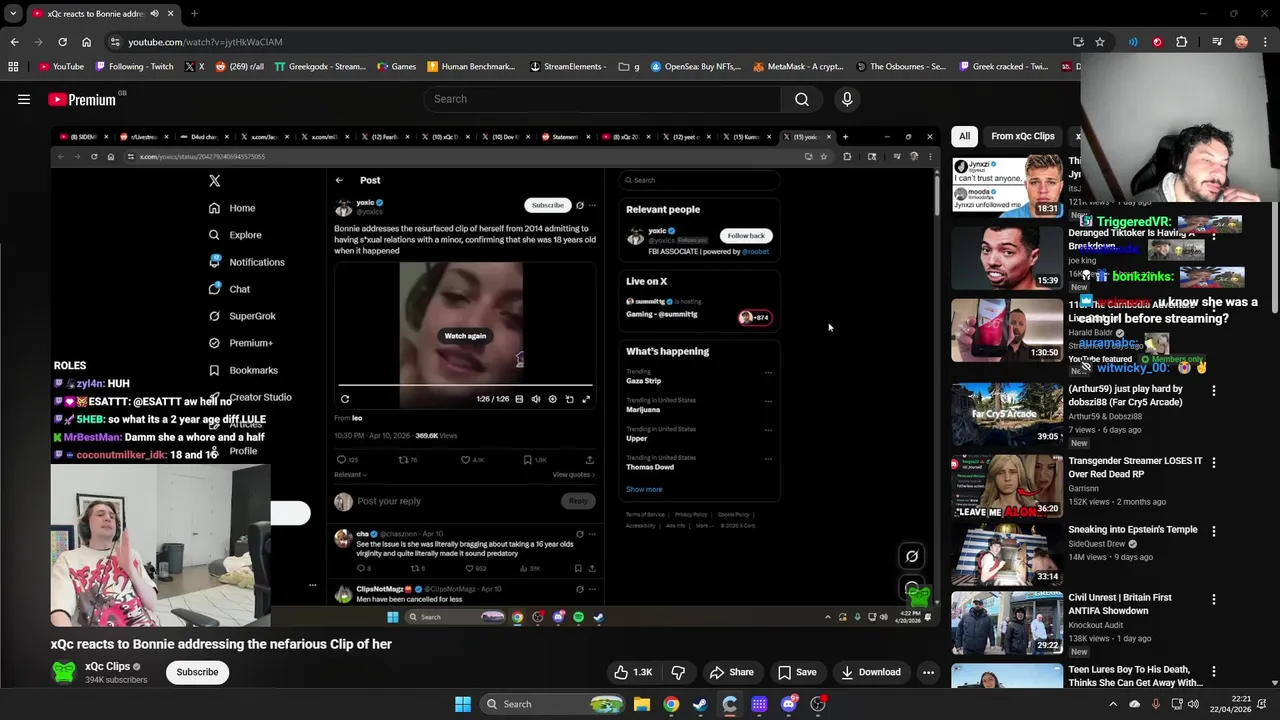Open the Chrome extensions puzzle icon

click(1181, 42)
